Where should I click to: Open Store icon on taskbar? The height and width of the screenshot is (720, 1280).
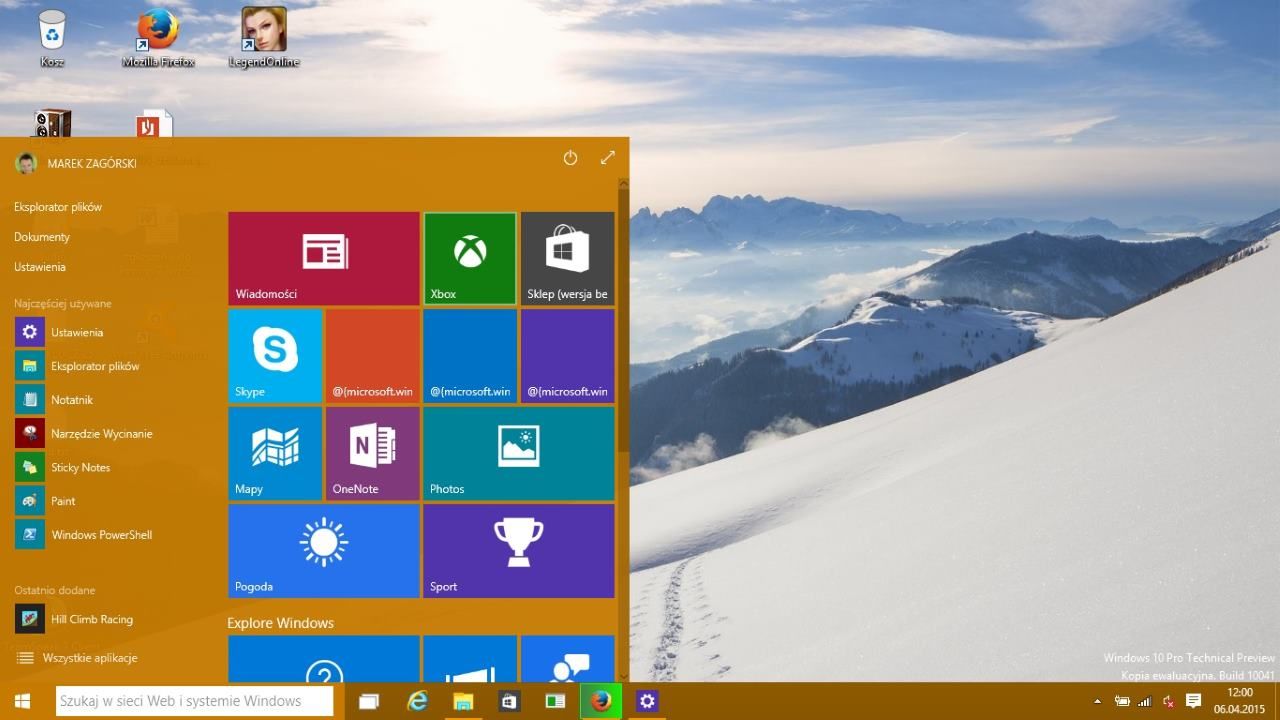509,701
